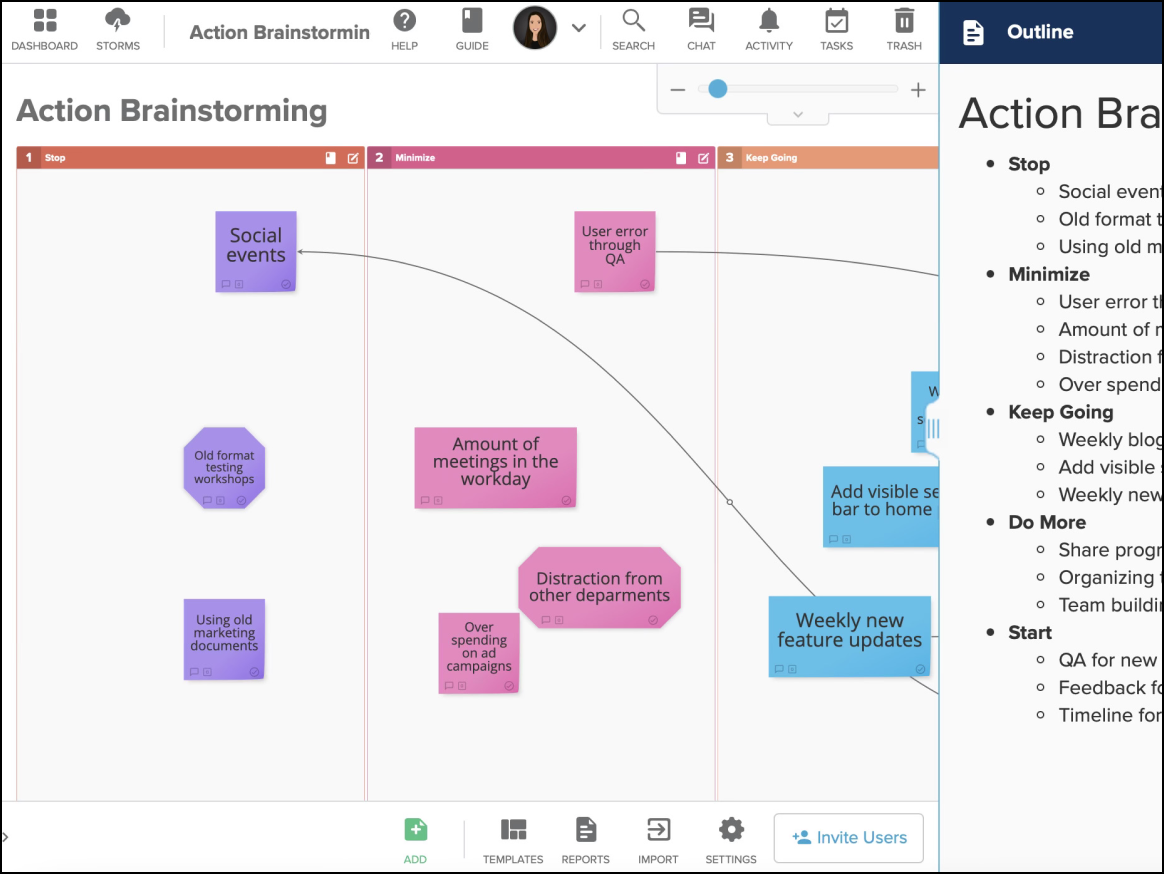Click the Stop section title
Screen dimensions: 1164x874
pyautogui.click(x=55, y=158)
